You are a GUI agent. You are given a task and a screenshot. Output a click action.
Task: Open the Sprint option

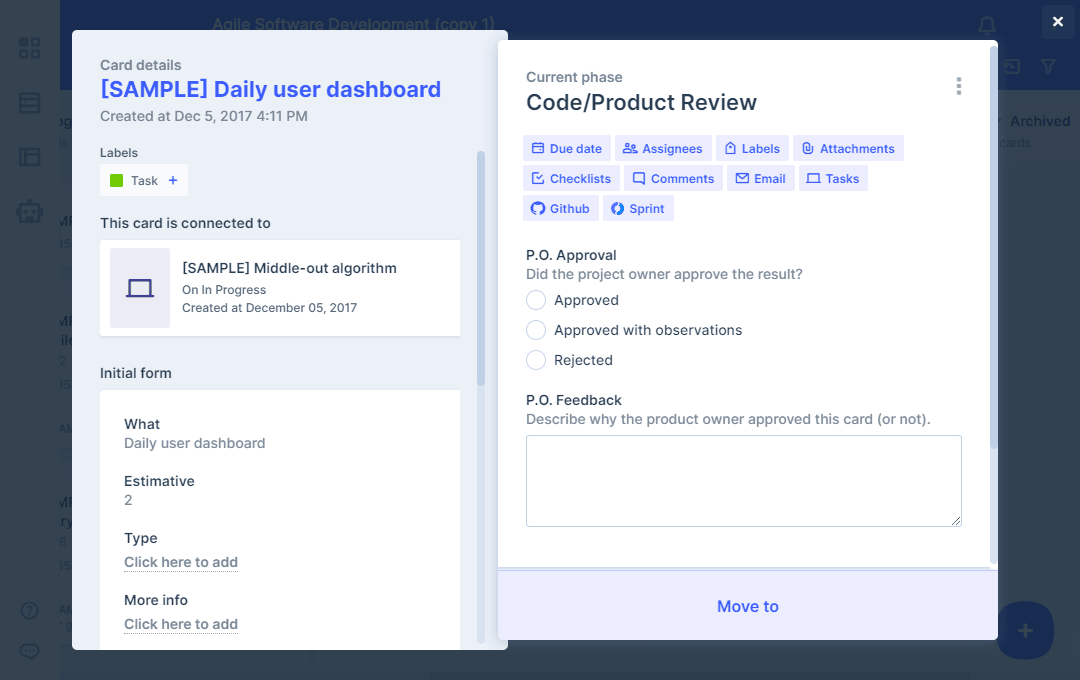(638, 209)
